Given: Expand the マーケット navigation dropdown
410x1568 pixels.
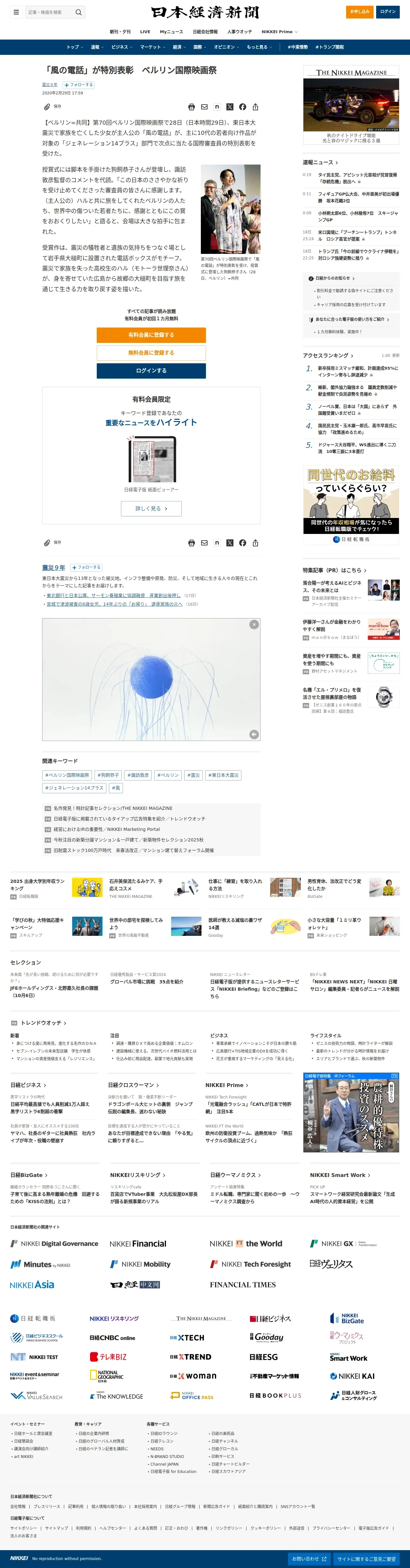Looking at the screenshot, I should (152, 47).
